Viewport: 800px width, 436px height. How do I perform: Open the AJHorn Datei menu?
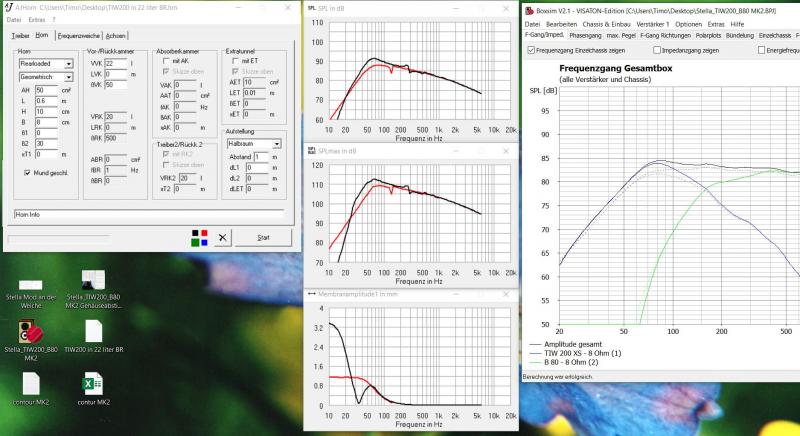[14, 20]
